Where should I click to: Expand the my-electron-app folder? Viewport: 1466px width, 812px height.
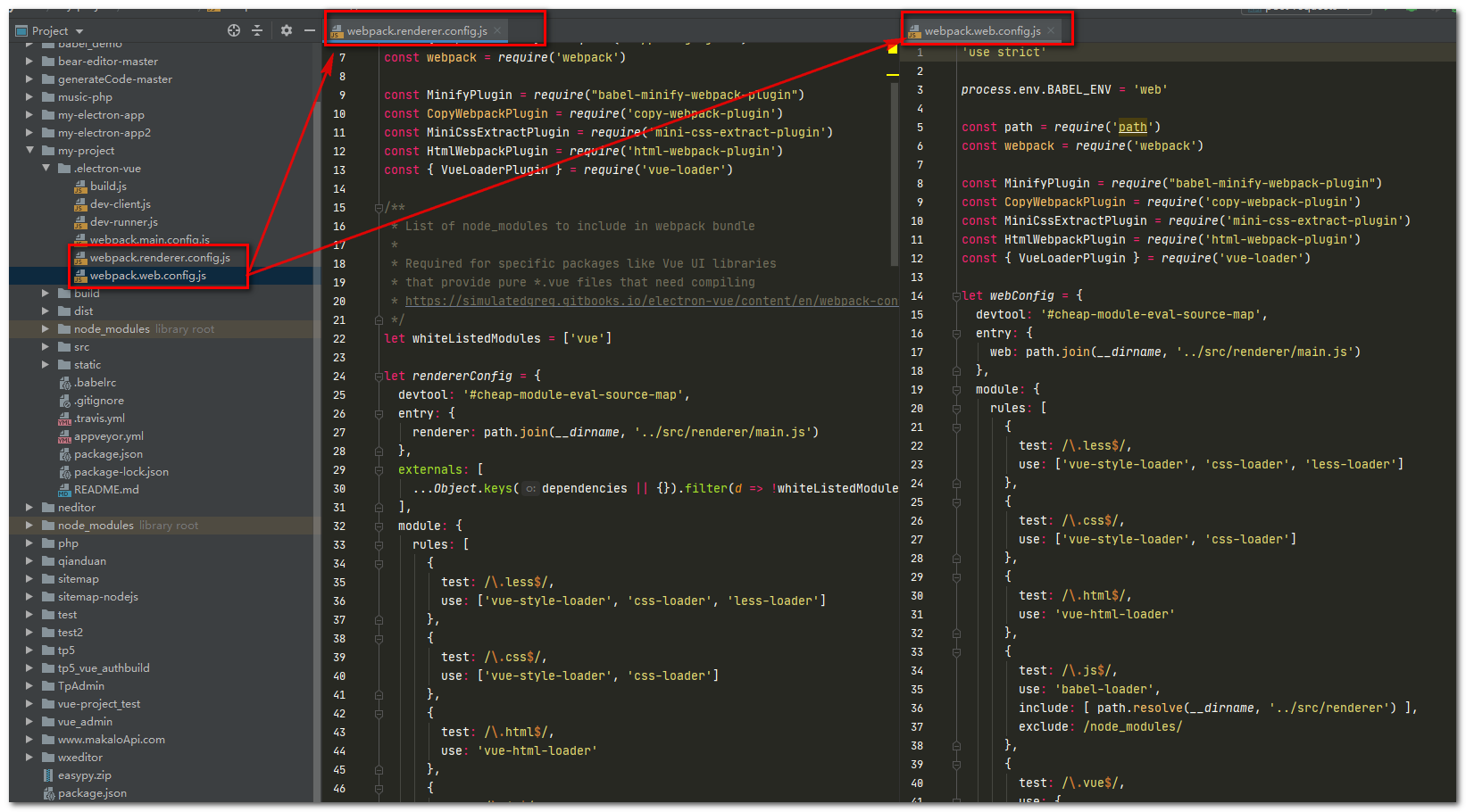[x=29, y=115]
